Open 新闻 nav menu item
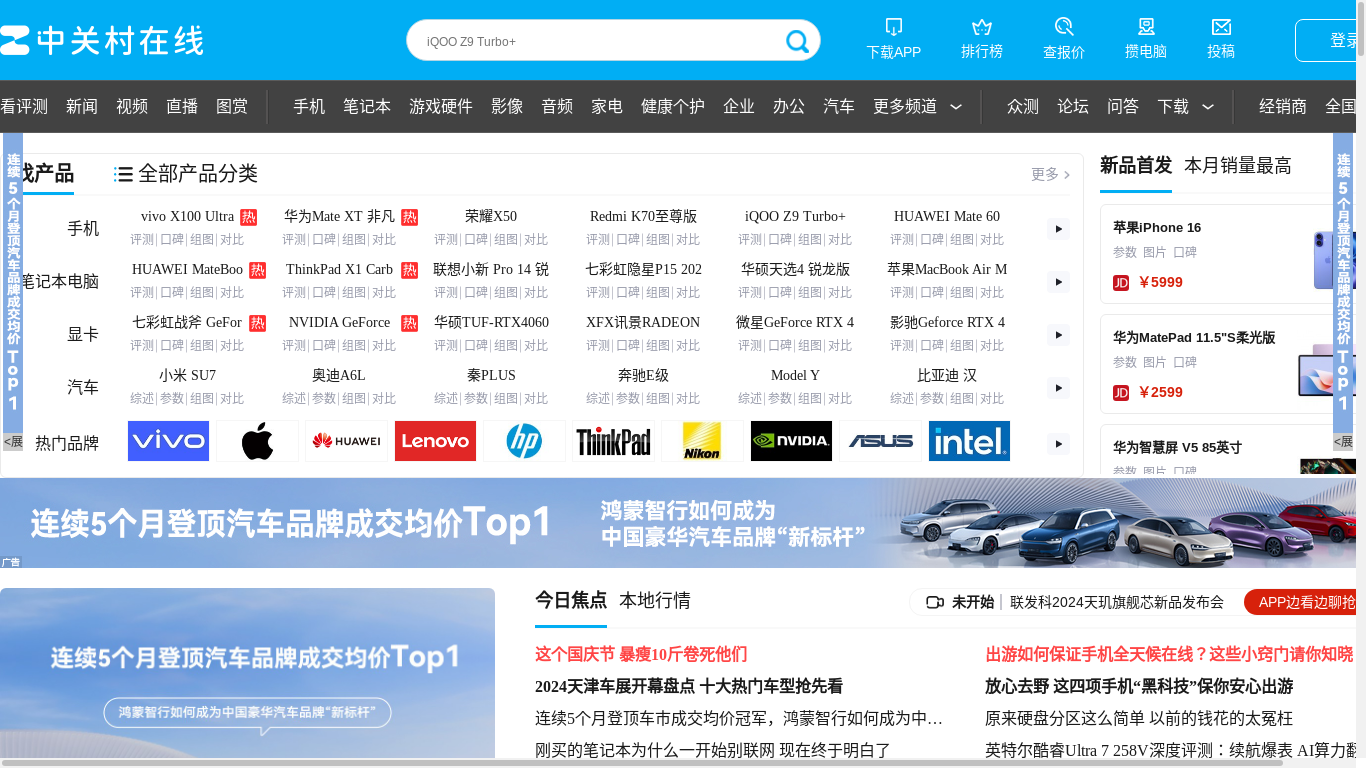The width and height of the screenshot is (1366, 768). (x=82, y=106)
